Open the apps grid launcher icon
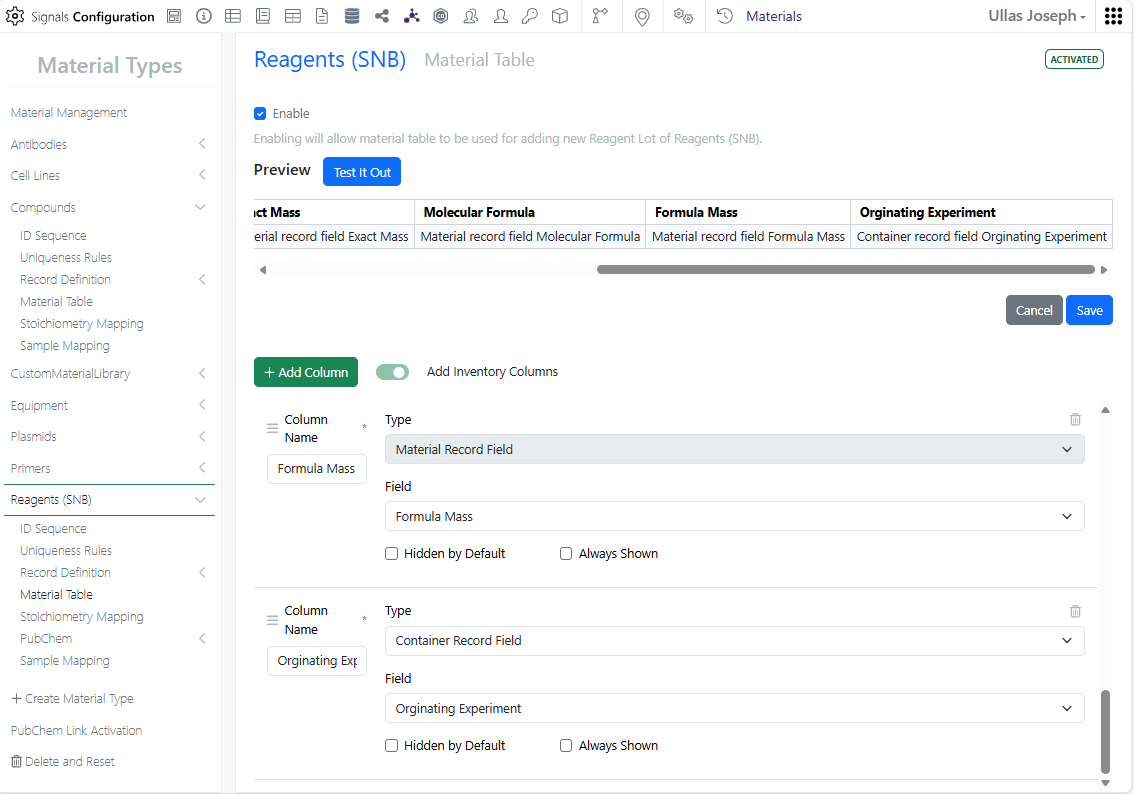 pyautogui.click(x=1113, y=16)
